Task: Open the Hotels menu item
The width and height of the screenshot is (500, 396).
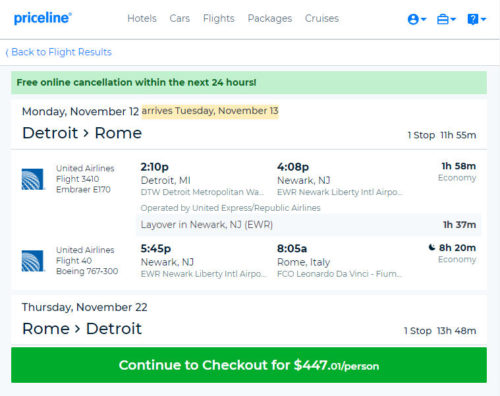Action: click(x=142, y=18)
